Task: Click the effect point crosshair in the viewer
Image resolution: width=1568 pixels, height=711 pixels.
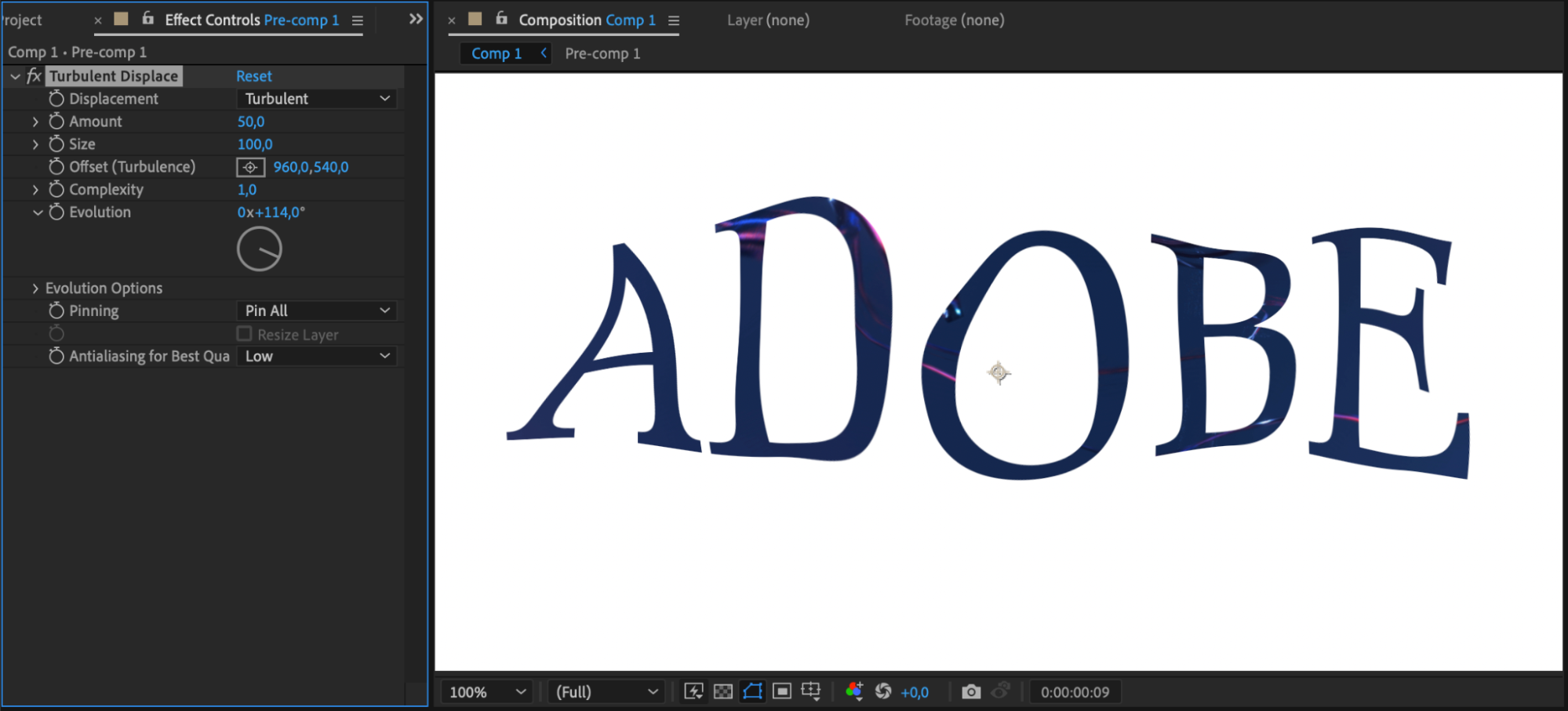Action: coord(999,373)
